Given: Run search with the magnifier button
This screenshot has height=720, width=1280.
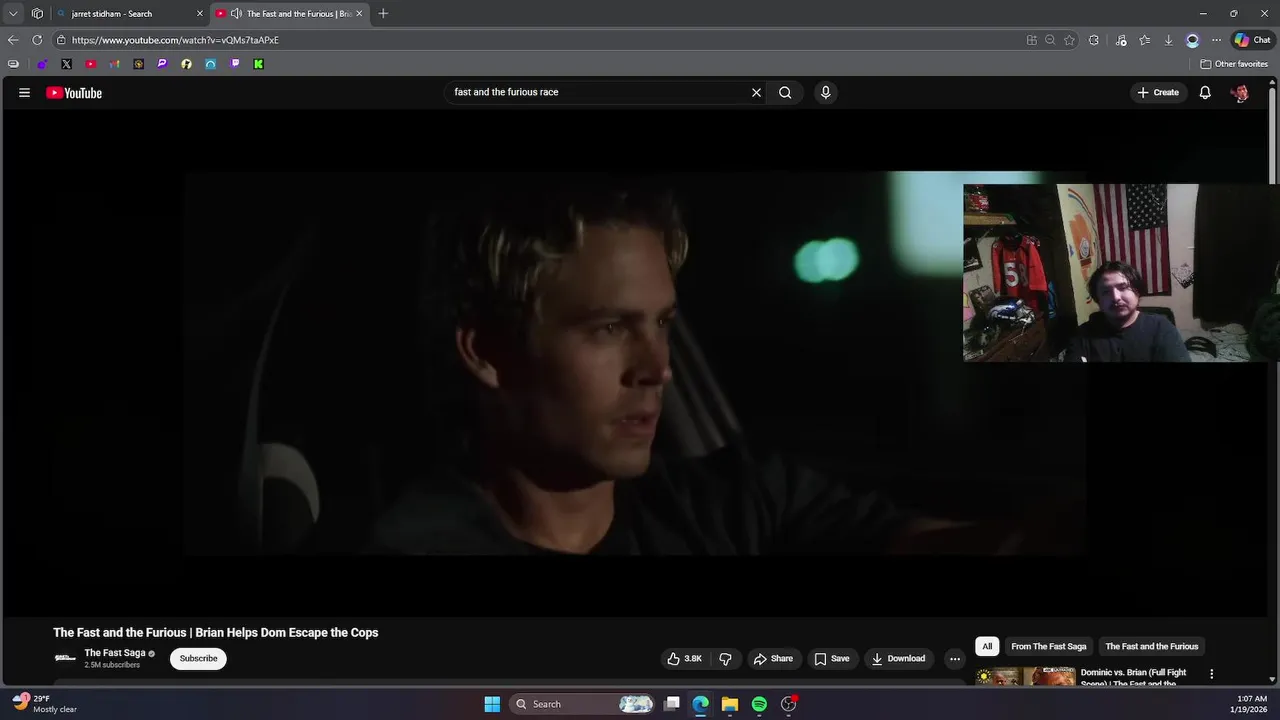Looking at the screenshot, I should (785, 92).
